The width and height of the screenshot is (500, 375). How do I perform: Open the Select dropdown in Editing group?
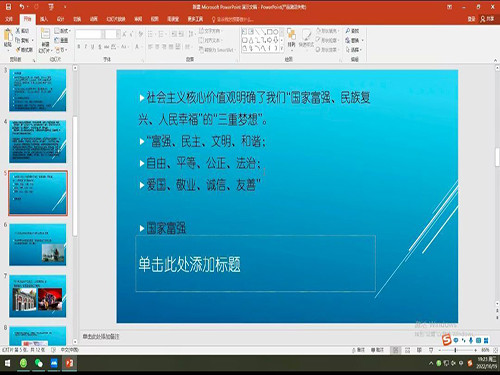tap(354, 50)
